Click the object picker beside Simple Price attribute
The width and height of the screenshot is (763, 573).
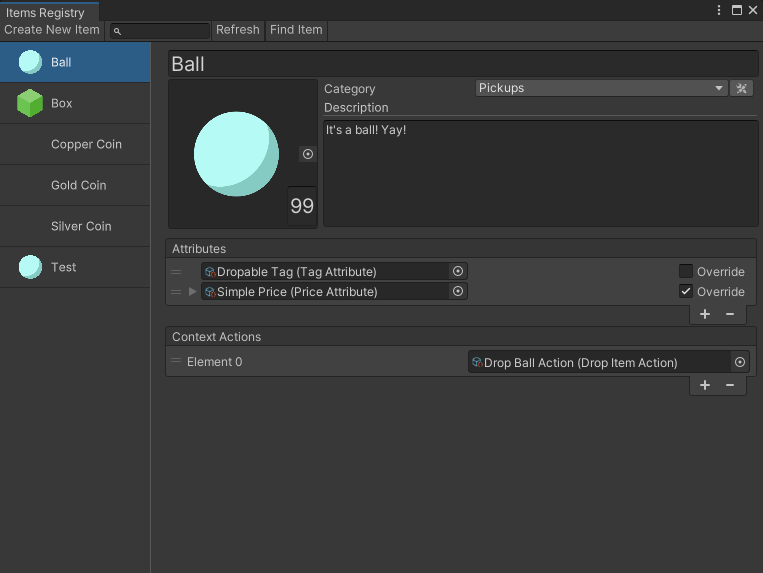click(458, 292)
